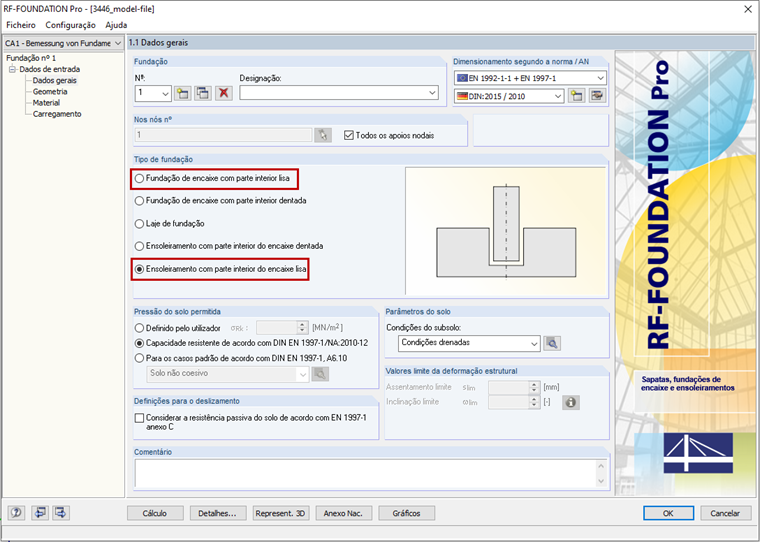The image size is (760, 542).
Task: Click the Comentário scrollbar down arrow
Action: click(602, 481)
